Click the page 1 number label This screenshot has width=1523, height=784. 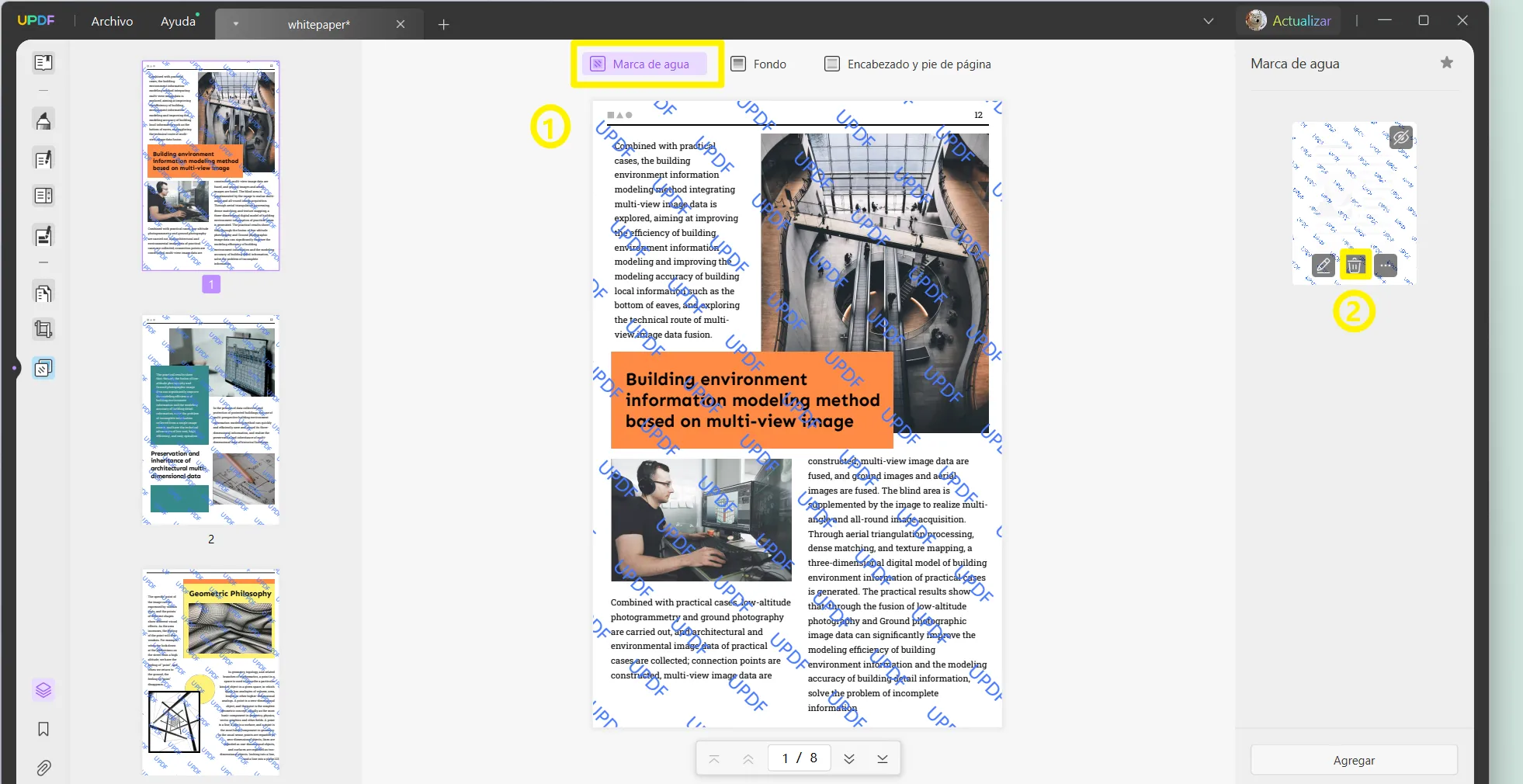211,284
